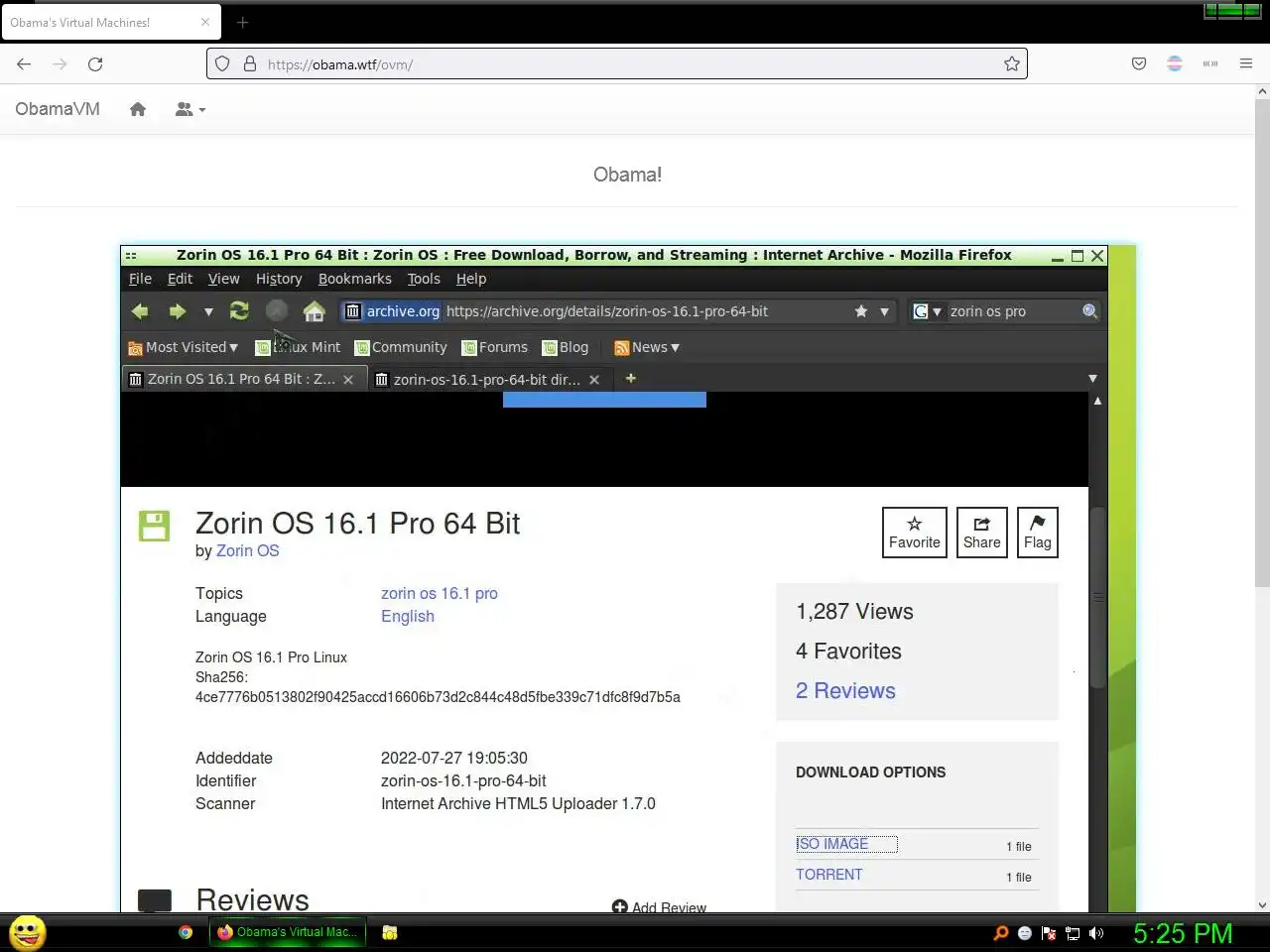Open the smiley face start menu
This screenshot has width=1270, height=952.
[x=28, y=932]
